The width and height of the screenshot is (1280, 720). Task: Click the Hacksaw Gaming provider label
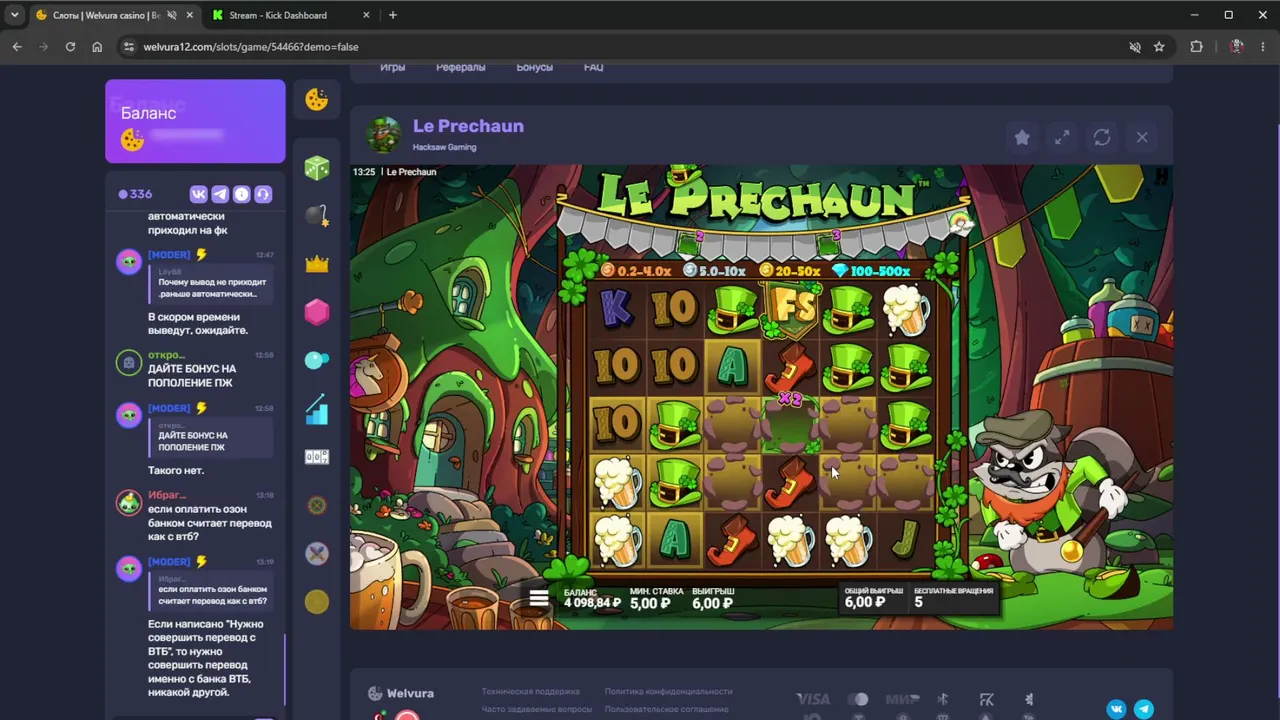pyautogui.click(x=444, y=148)
